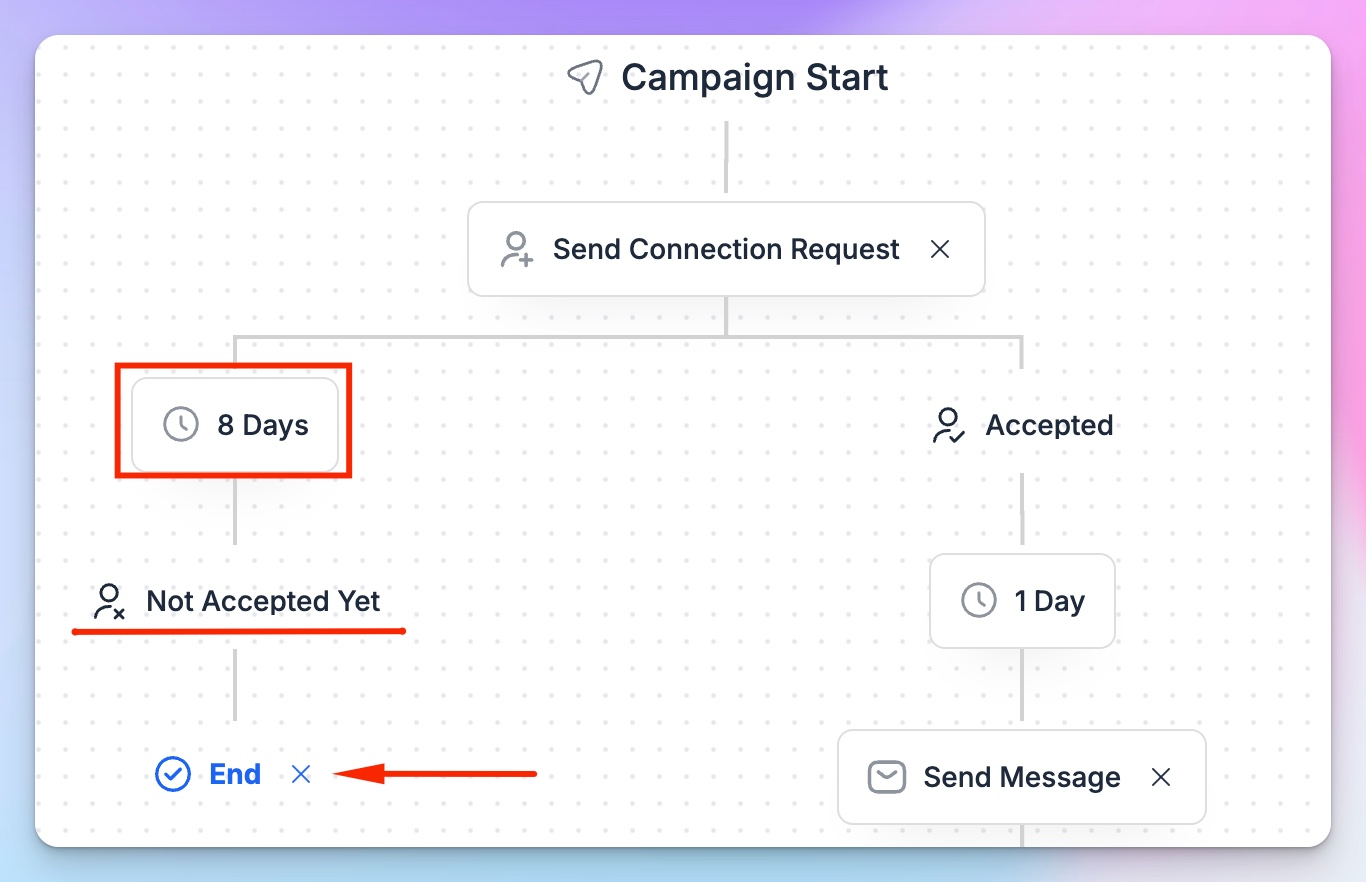Click the person-with-x Not Accepted Yet icon
Screen dimensions: 1366x882
coord(109,602)
